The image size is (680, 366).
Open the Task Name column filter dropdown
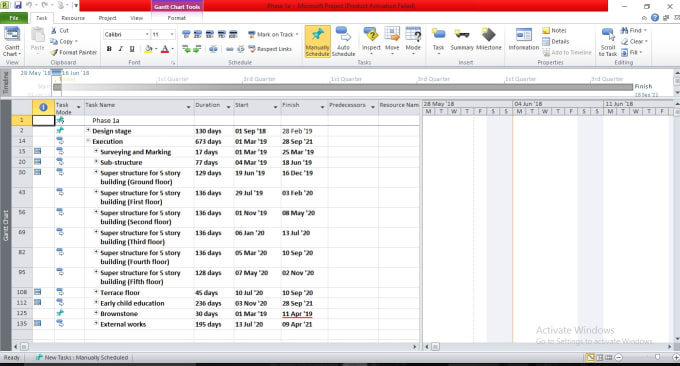tap(189, 107)
